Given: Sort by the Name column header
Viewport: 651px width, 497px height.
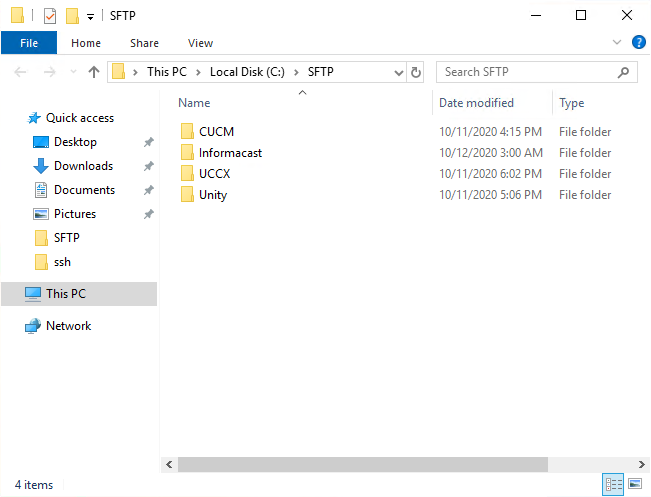Looking at the screenshot, I should [x=194, y=103].
